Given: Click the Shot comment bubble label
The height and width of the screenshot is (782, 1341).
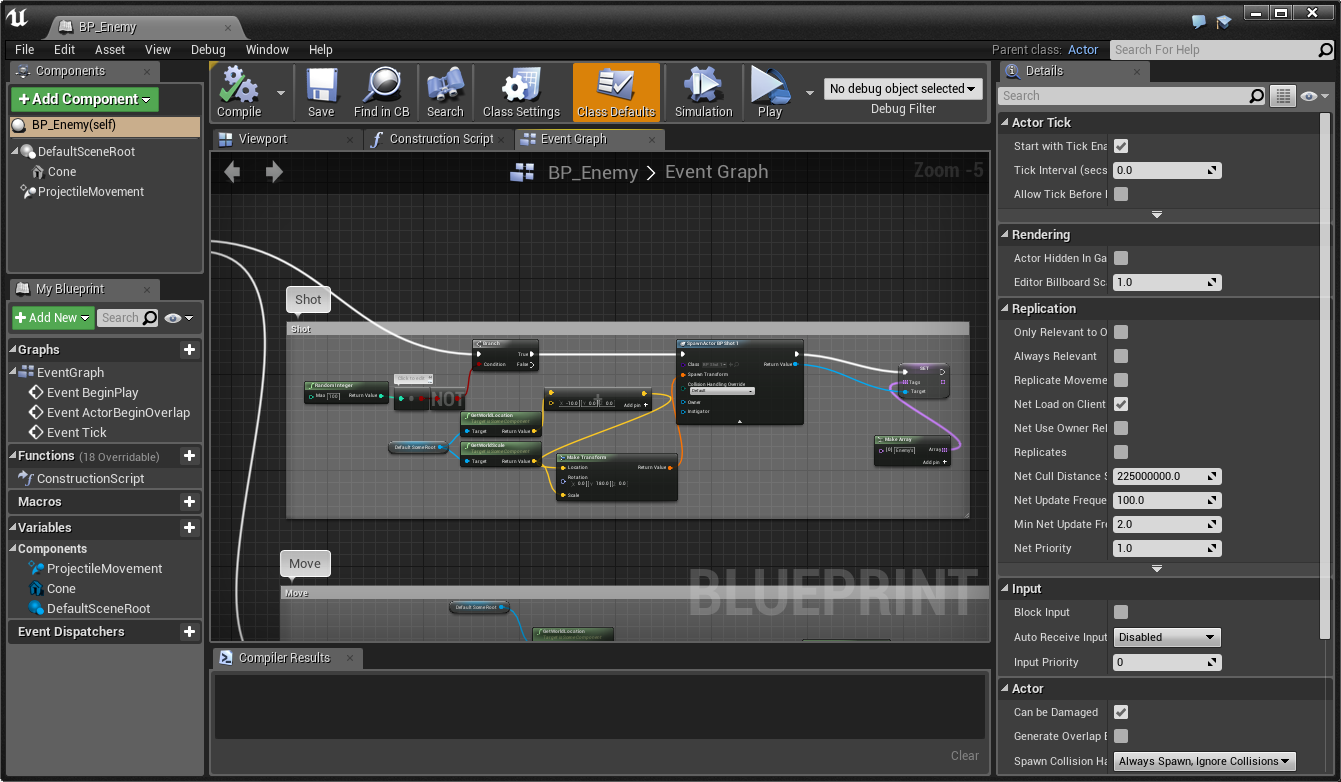Looking at the screenshot, I should point(308,299).
